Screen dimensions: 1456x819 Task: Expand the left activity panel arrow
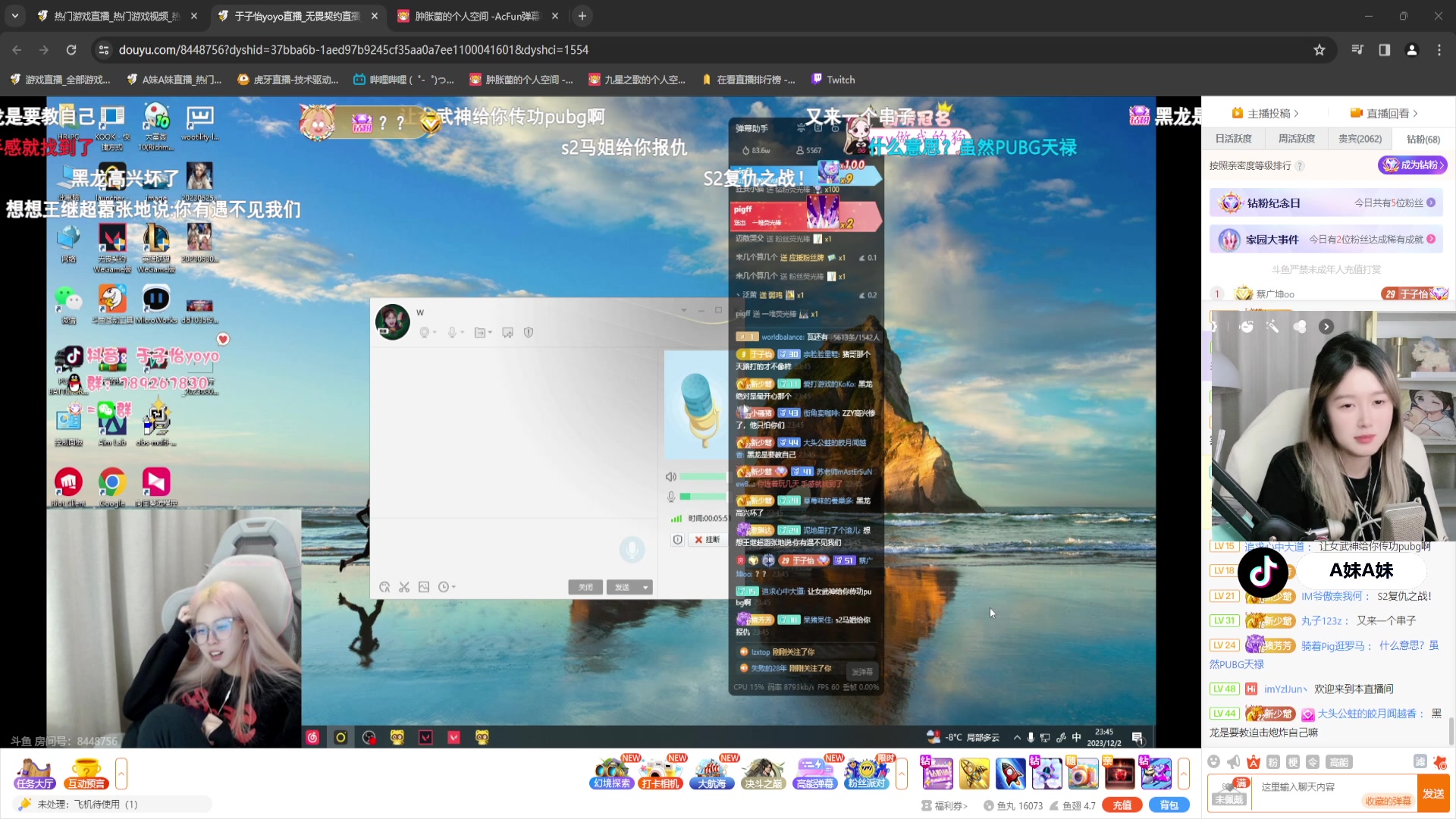(x=121, y=773)
